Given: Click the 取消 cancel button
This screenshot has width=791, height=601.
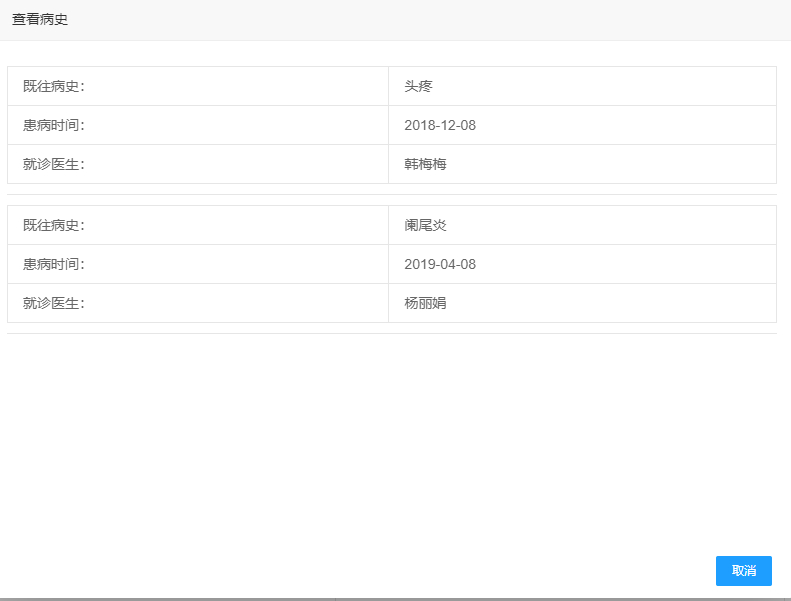Looking at the screenshot, I should (743, 571).
